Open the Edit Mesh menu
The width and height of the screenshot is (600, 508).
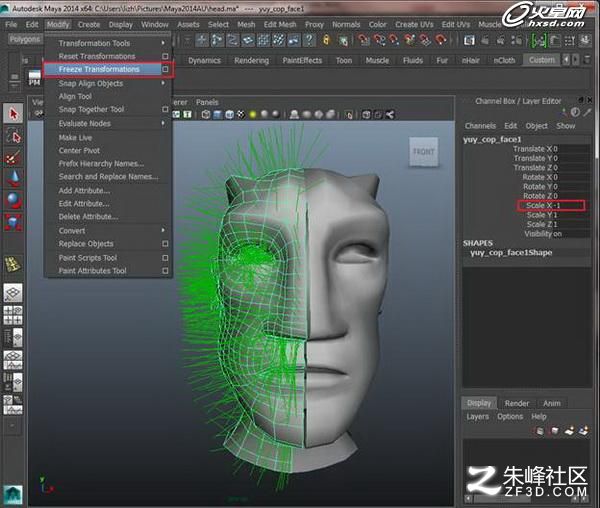click(280, 24)
